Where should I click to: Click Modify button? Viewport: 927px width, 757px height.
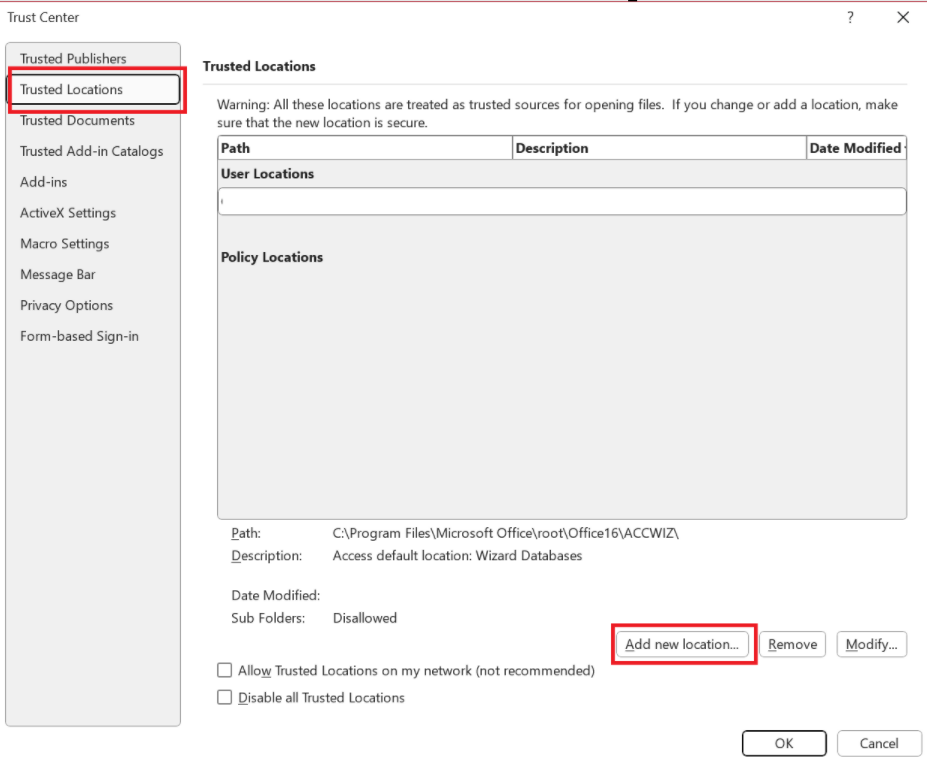[871, 644]
